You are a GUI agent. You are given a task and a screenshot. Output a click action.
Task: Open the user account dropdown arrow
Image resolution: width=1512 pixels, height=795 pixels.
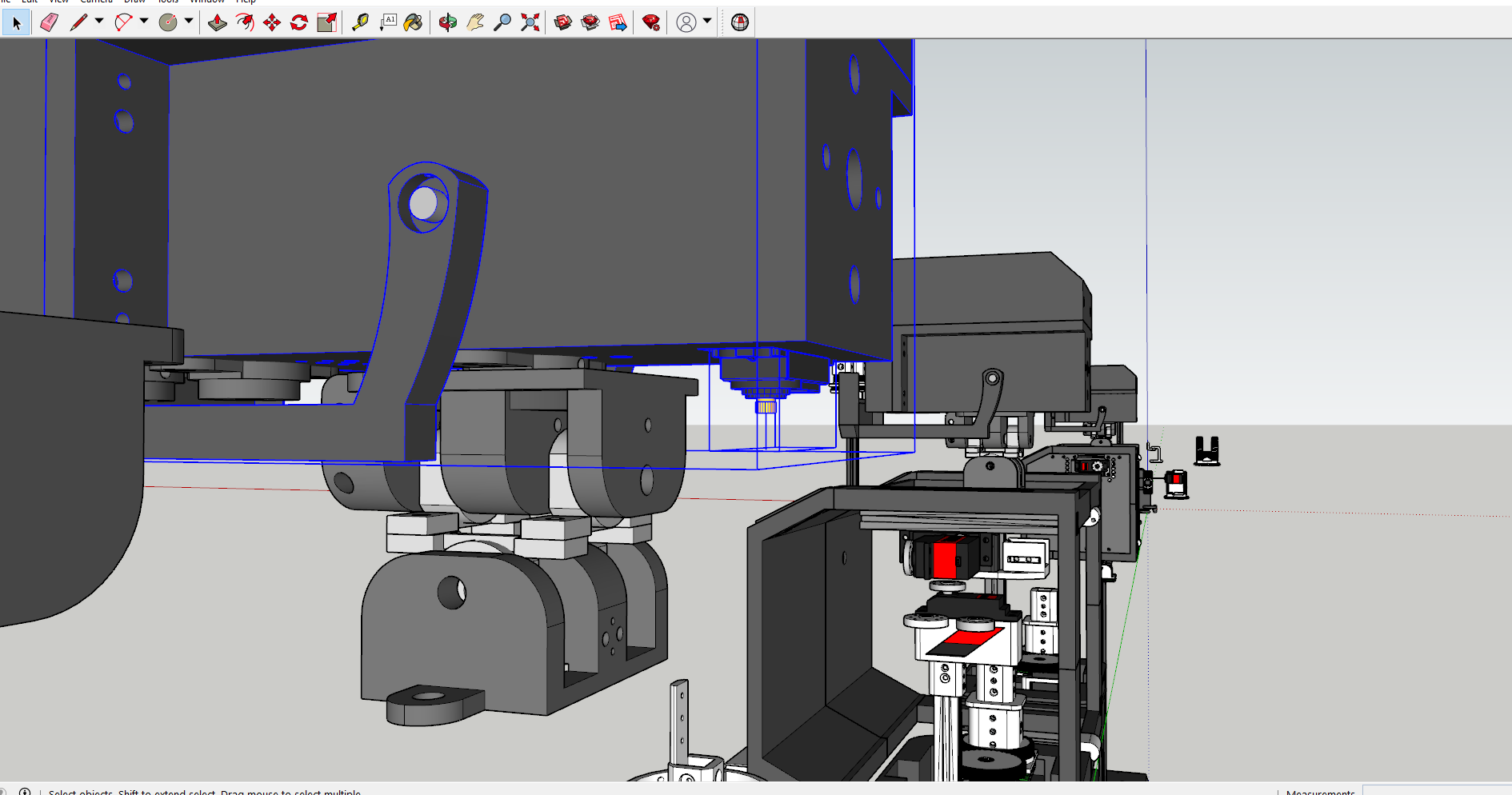707,22
